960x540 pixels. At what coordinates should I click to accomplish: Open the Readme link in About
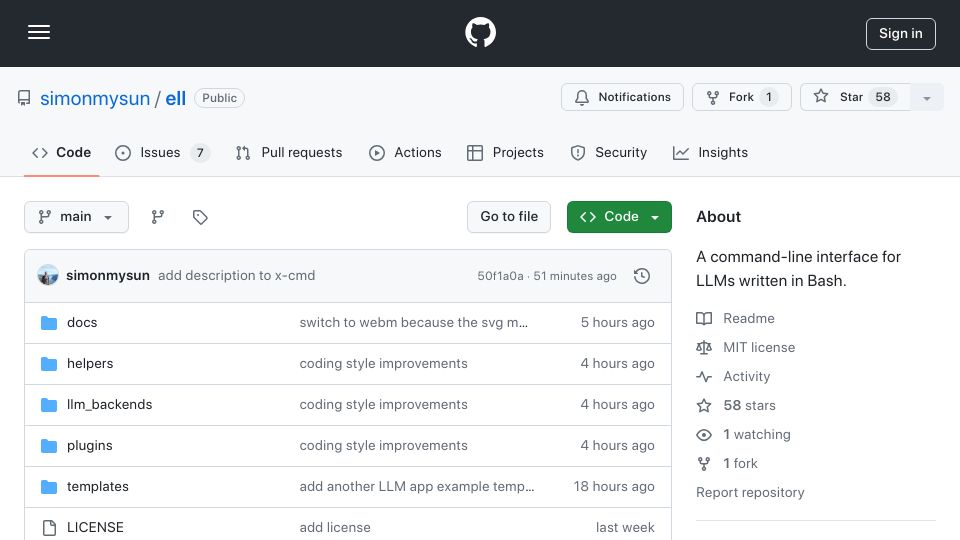point(748,318)
